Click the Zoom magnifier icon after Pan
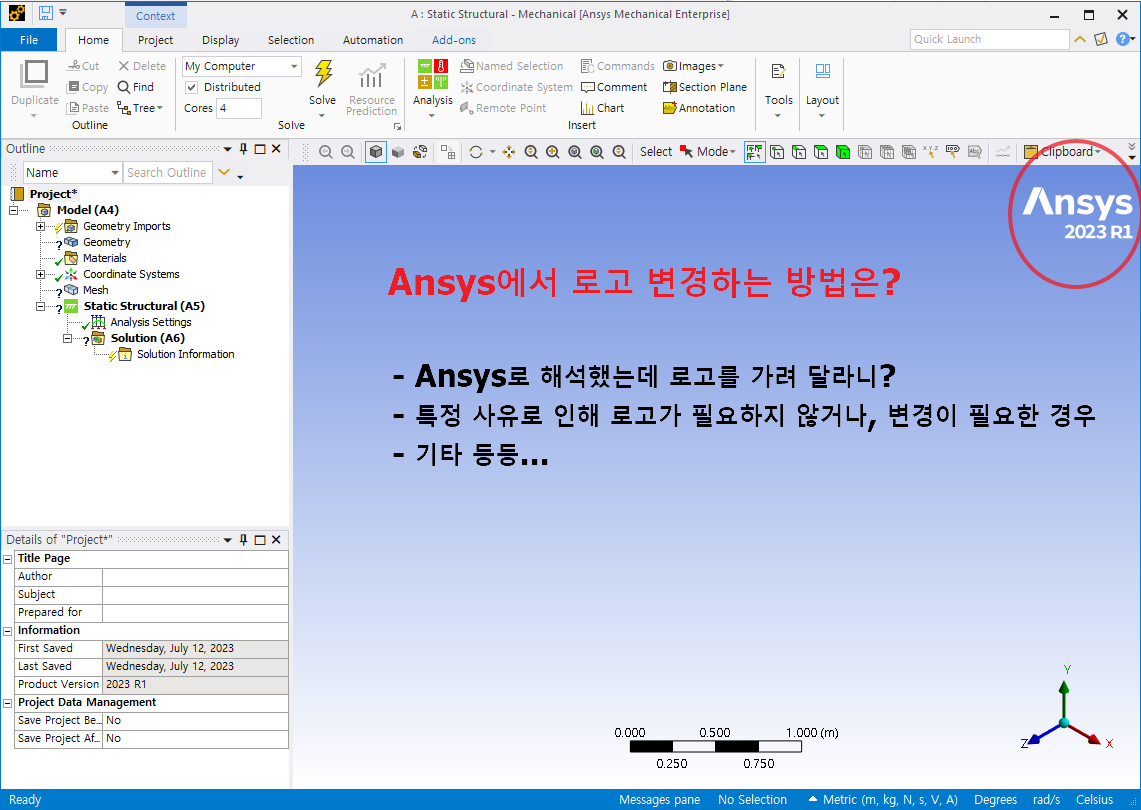The height and width of the screenshot is (810, 1141). click(531, 152)
